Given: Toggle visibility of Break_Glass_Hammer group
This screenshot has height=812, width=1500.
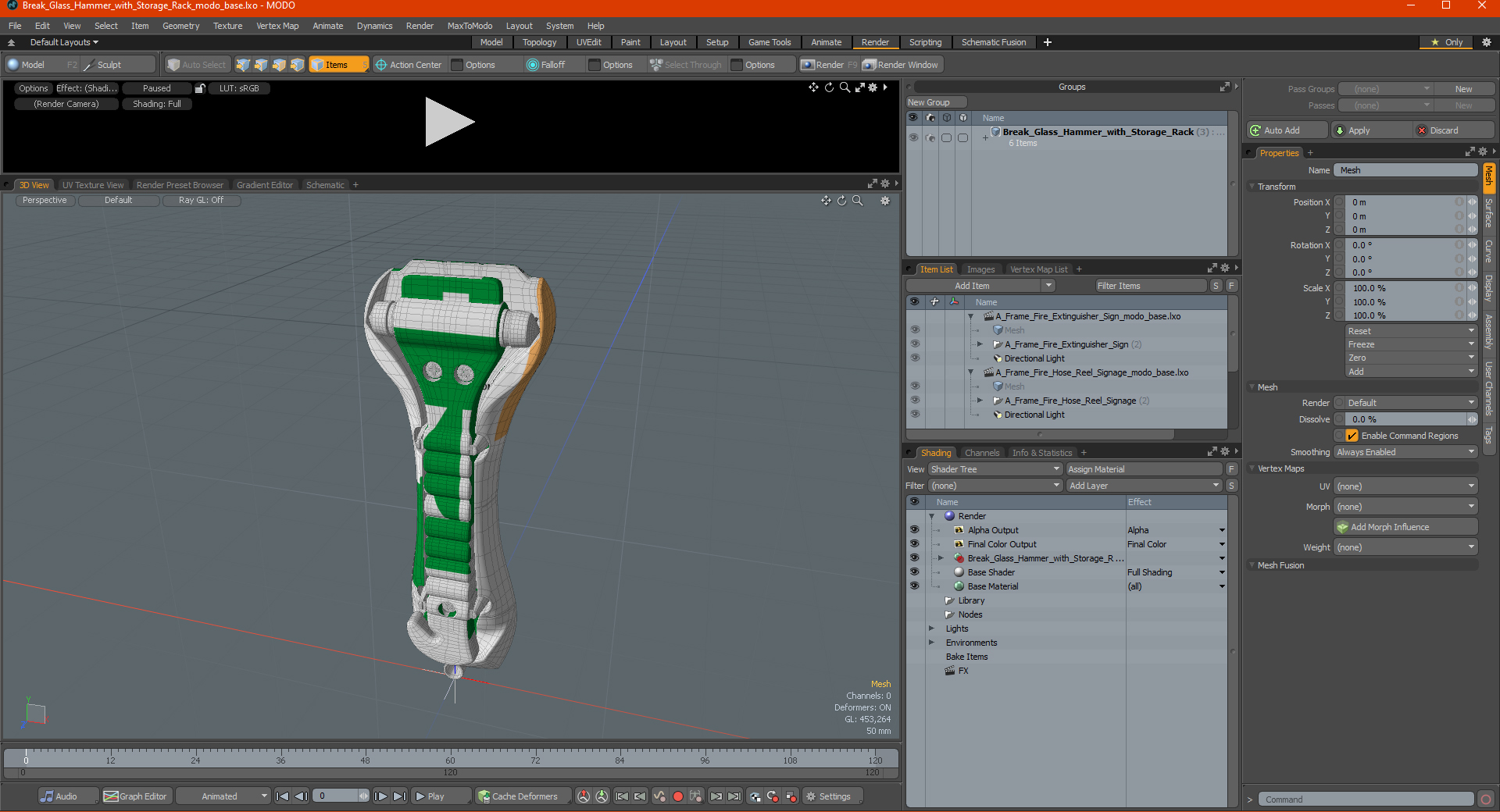Looking at the screenshot, I should point(913,137).
